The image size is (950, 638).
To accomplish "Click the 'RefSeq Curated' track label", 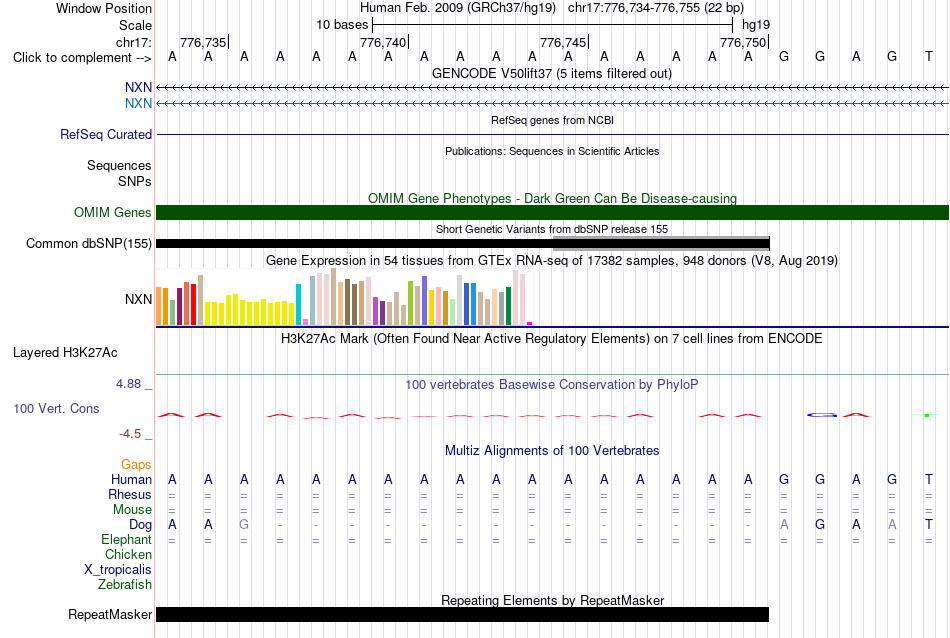I will (x=105, y=135).
